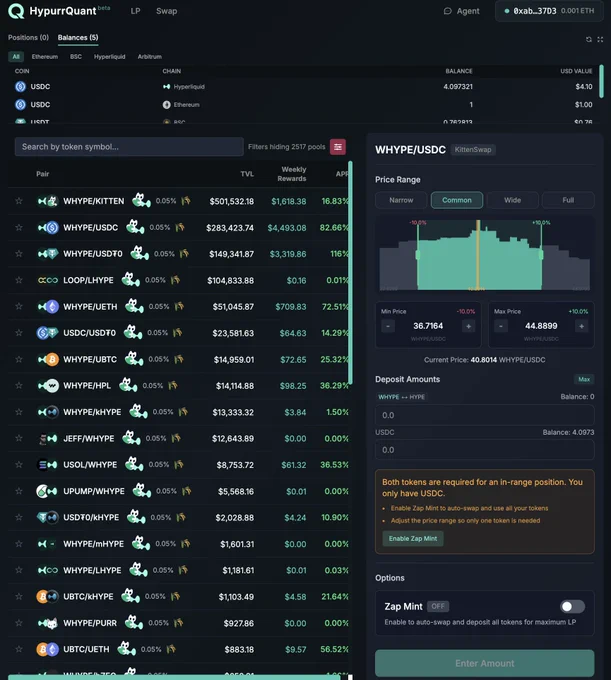Select the Common price range
Screen dimensions: 611x680
coord(457,200)
